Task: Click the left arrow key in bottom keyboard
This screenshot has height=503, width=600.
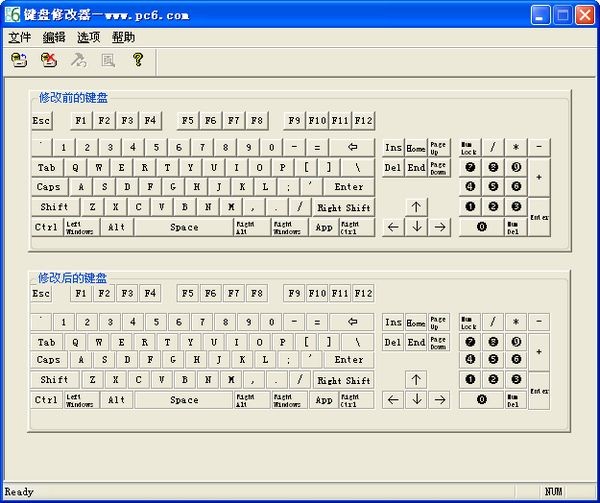Action: click(x=393, y=399)
